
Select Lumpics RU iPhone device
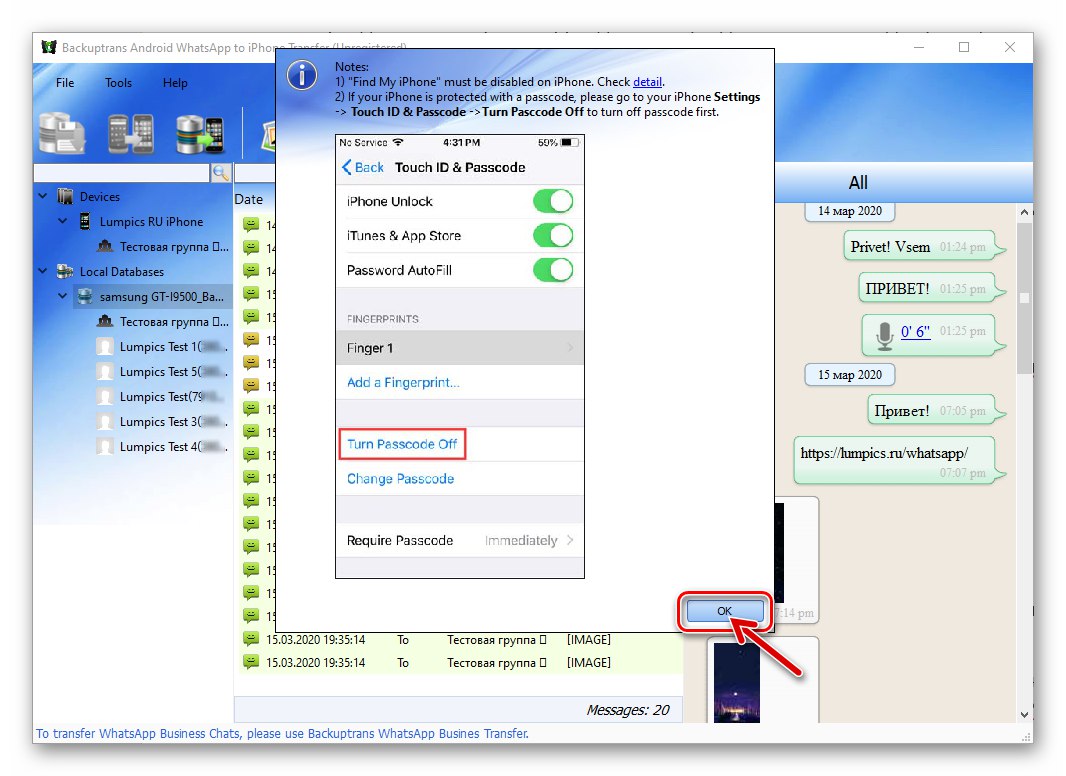pyautogui.click(x=151, y=222)
